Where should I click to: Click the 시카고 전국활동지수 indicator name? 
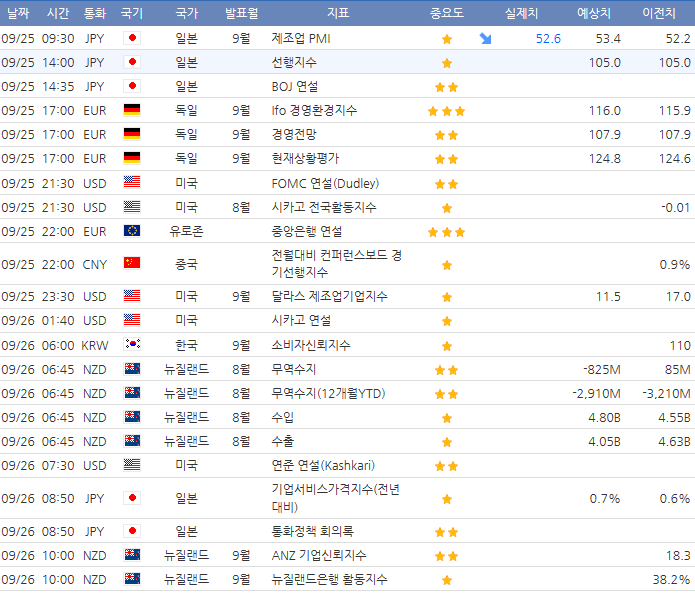tap(324, 207)
